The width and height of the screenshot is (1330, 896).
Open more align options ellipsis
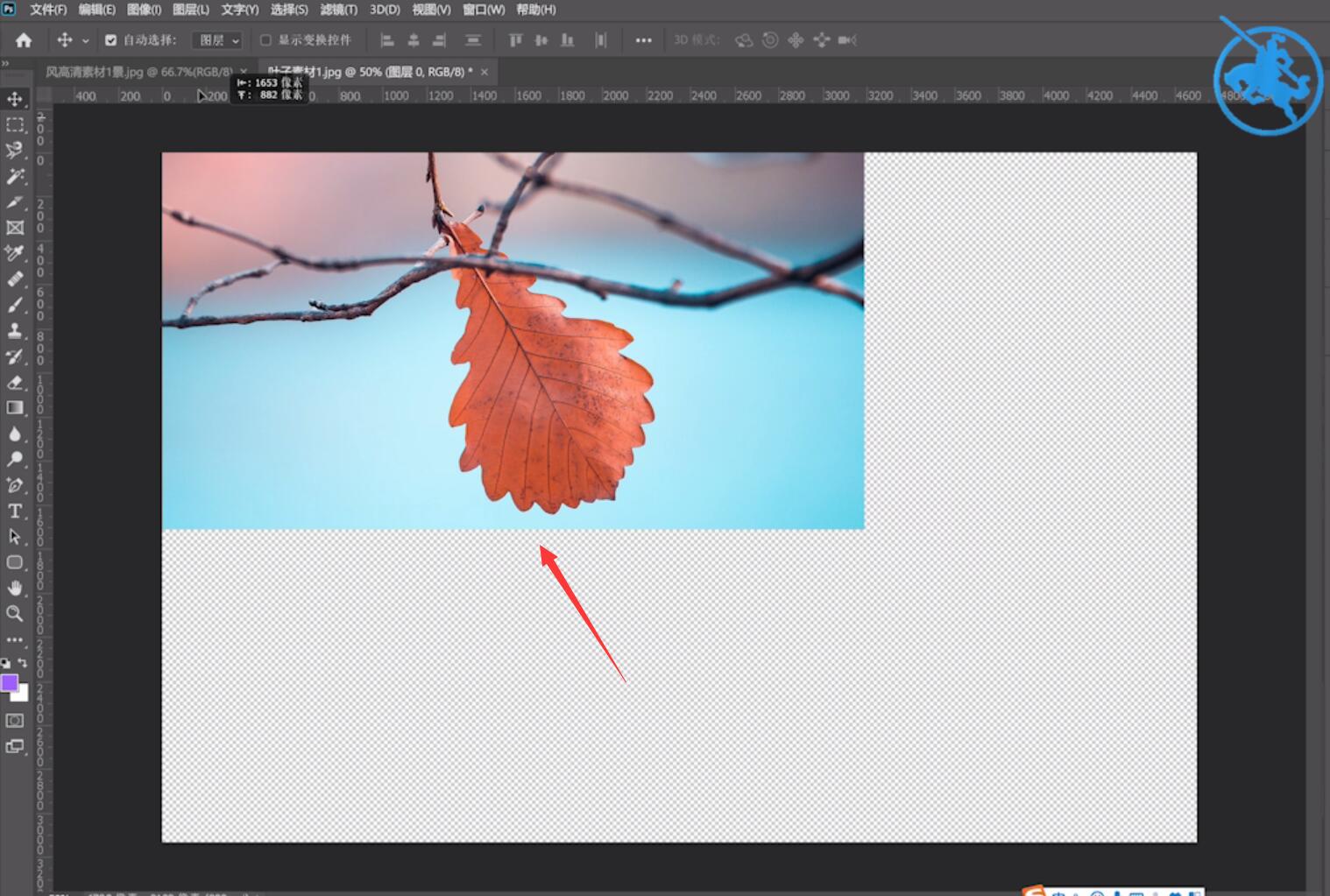(643, 40)
